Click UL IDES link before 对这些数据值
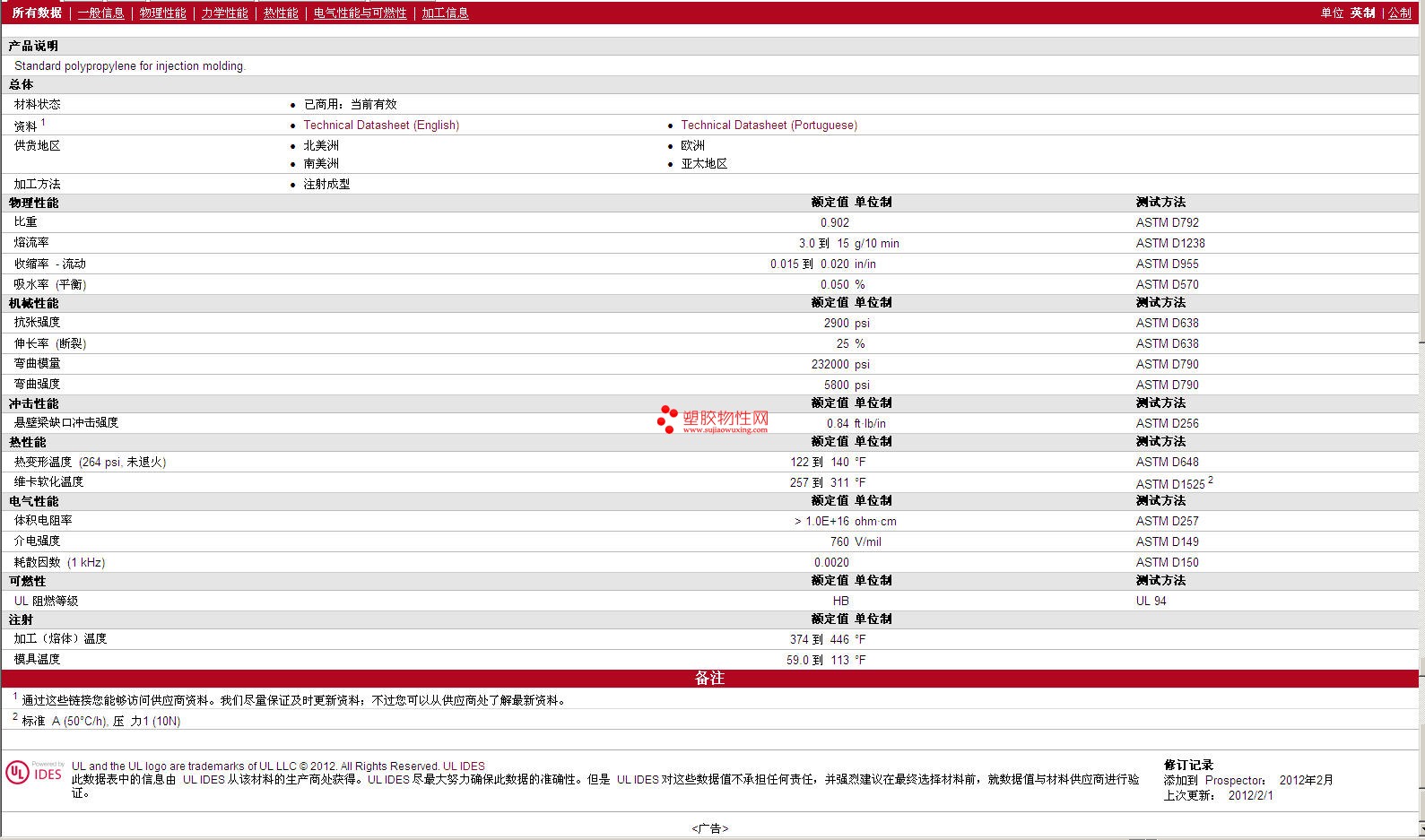Viewport: 1425px width, 840px height. [x=638, y=779]
